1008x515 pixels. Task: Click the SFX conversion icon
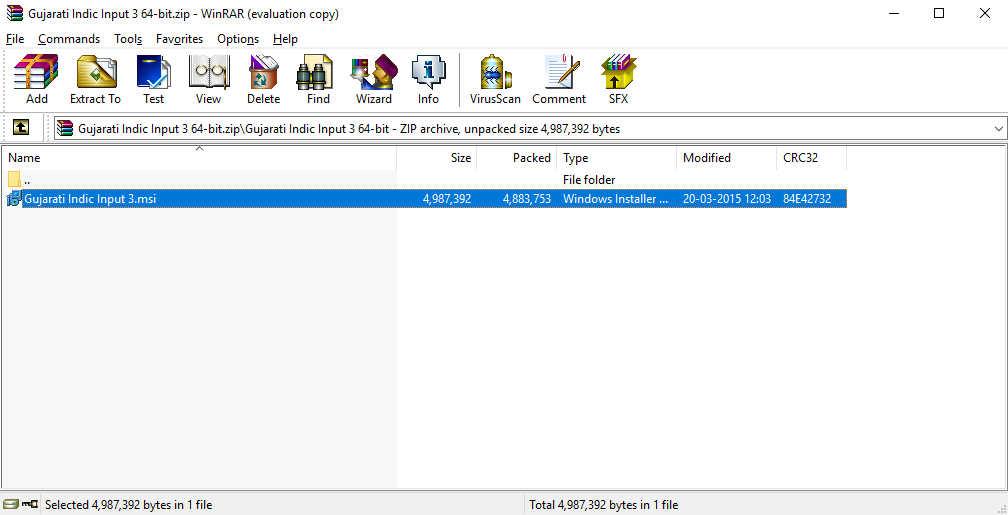pos(618,79)
